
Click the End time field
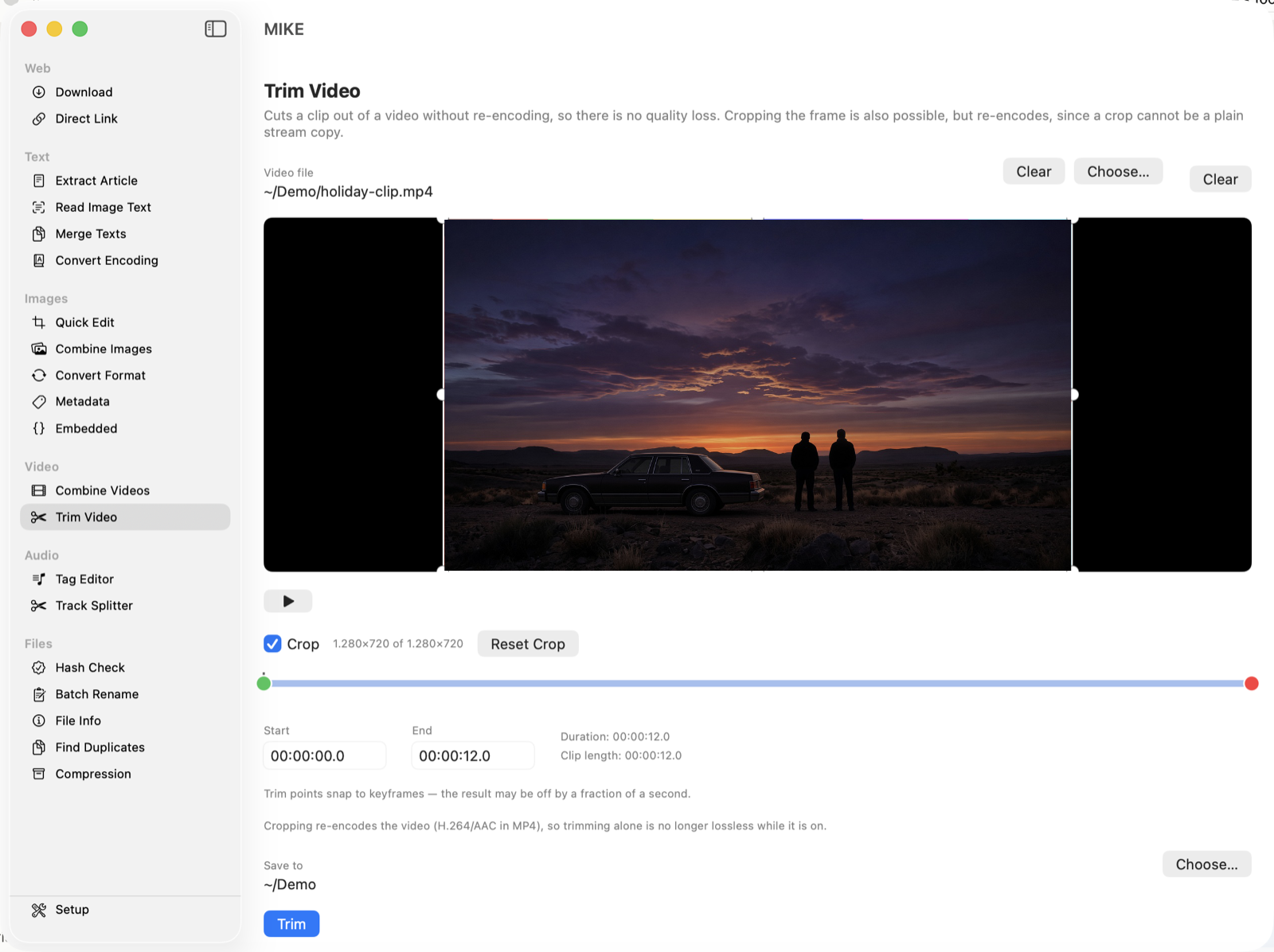tap(473, 755)
